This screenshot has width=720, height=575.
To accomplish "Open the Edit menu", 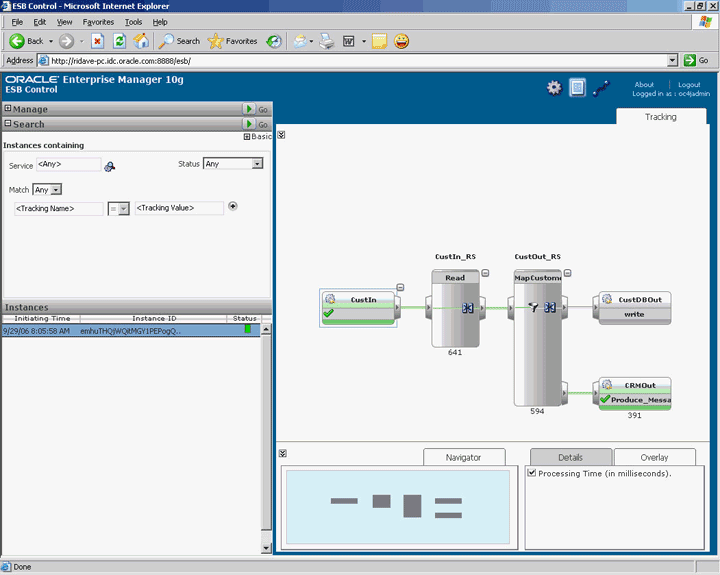I will [39, 22].
